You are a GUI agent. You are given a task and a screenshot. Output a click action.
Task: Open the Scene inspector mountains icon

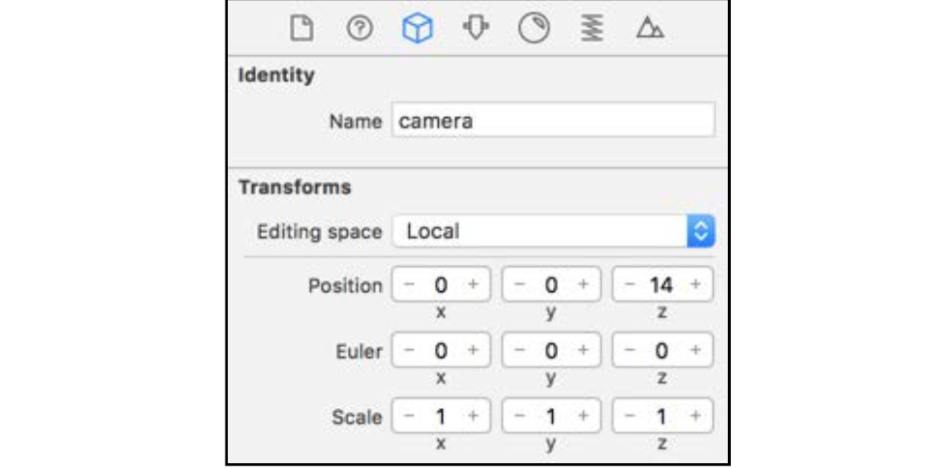[650, 28]
